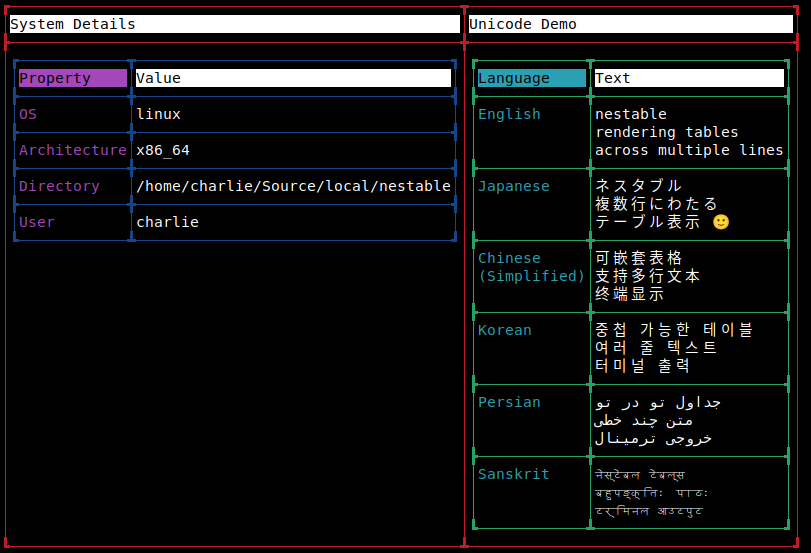The width and height of the screenshot is (811, 553).
Task: Click the Persian language row label
Action: [x=509, y=402]
